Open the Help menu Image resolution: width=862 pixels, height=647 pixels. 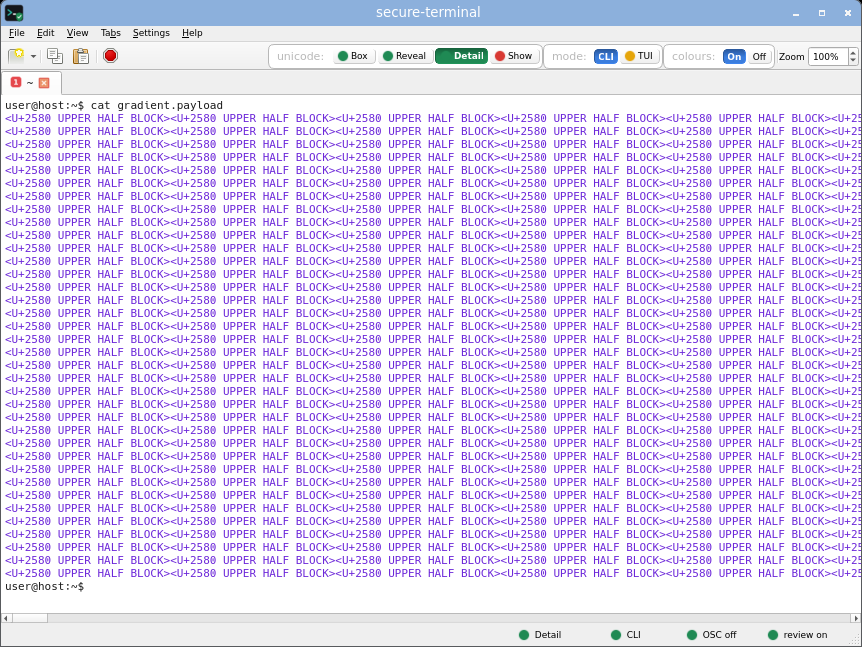tap(192, 33)
